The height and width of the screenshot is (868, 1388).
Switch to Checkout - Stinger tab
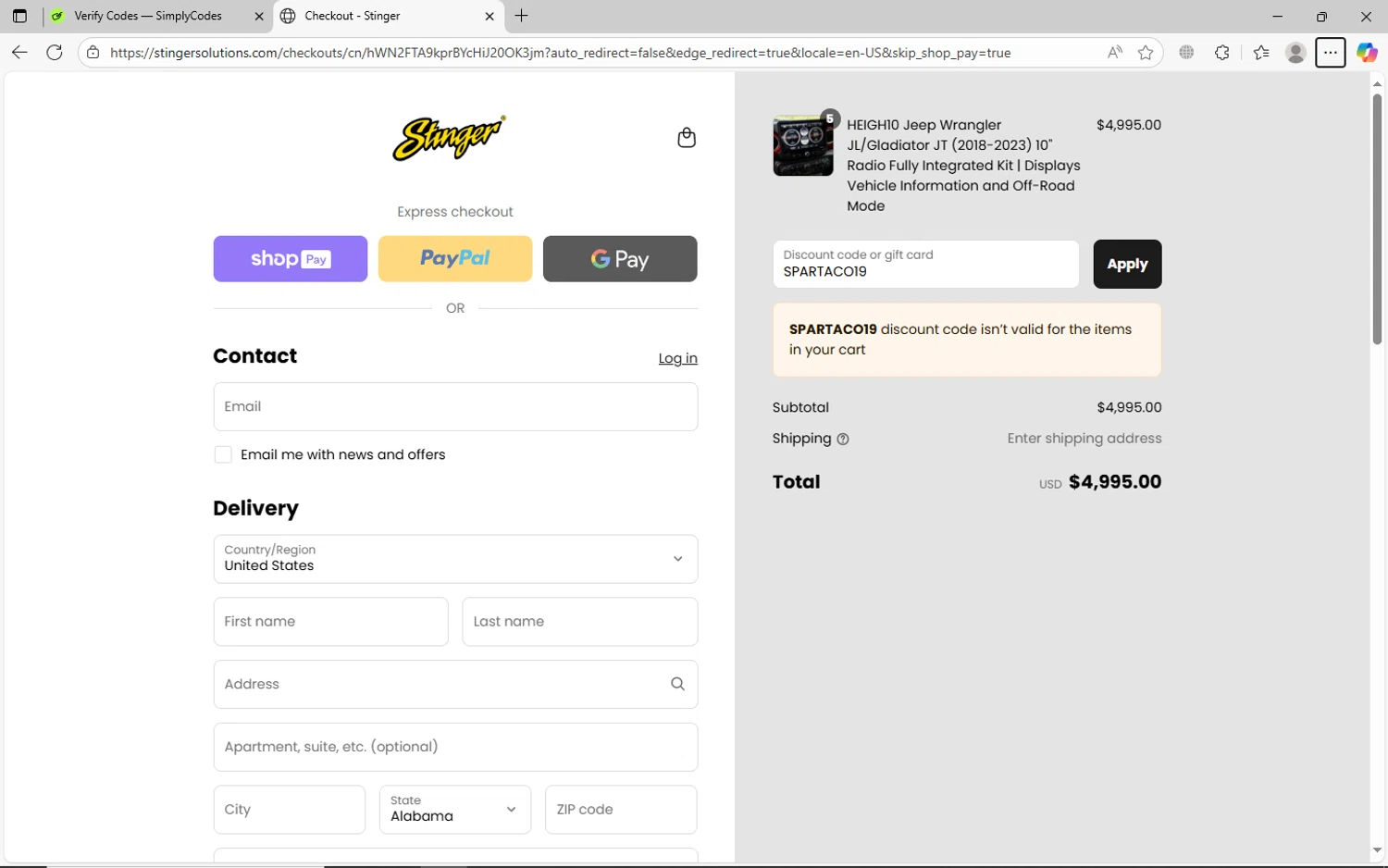click(388, 16)
